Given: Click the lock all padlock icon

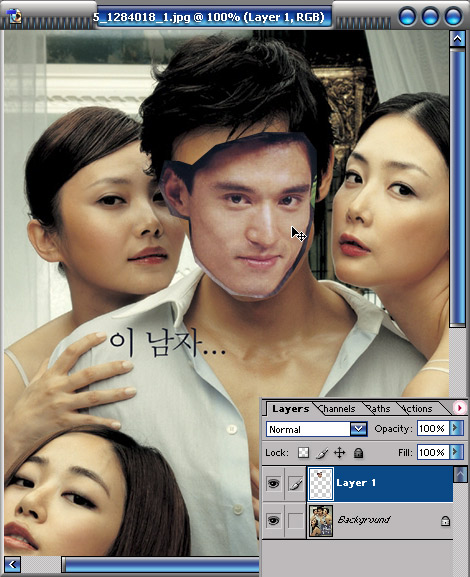Looking at the screenshot, I should point(358,453).
